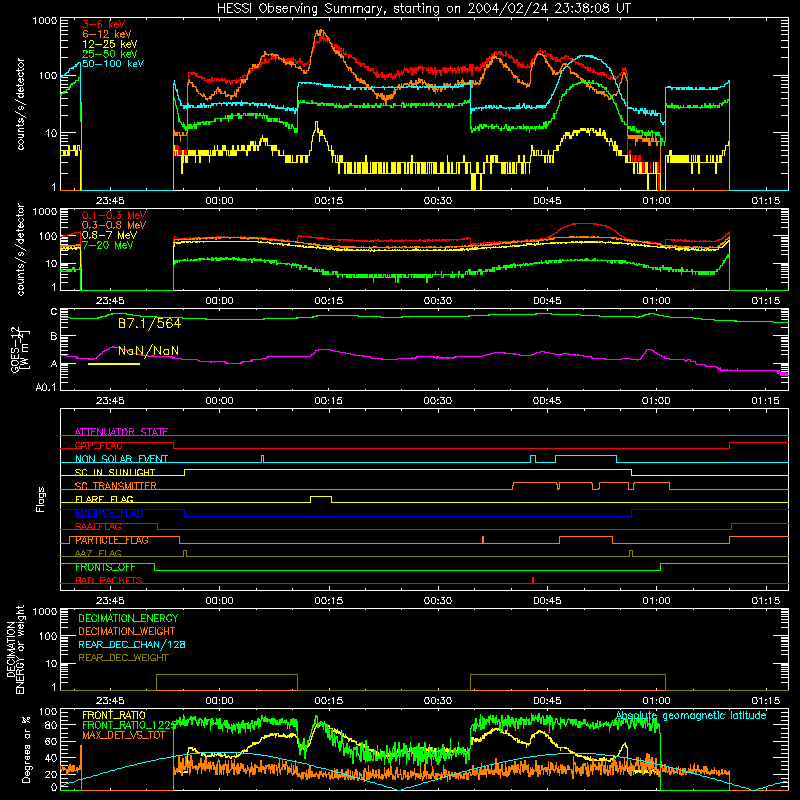Select the GAP_FLAG label
The height and width of the screenshot is (800, 800).
tap(98, 445)
